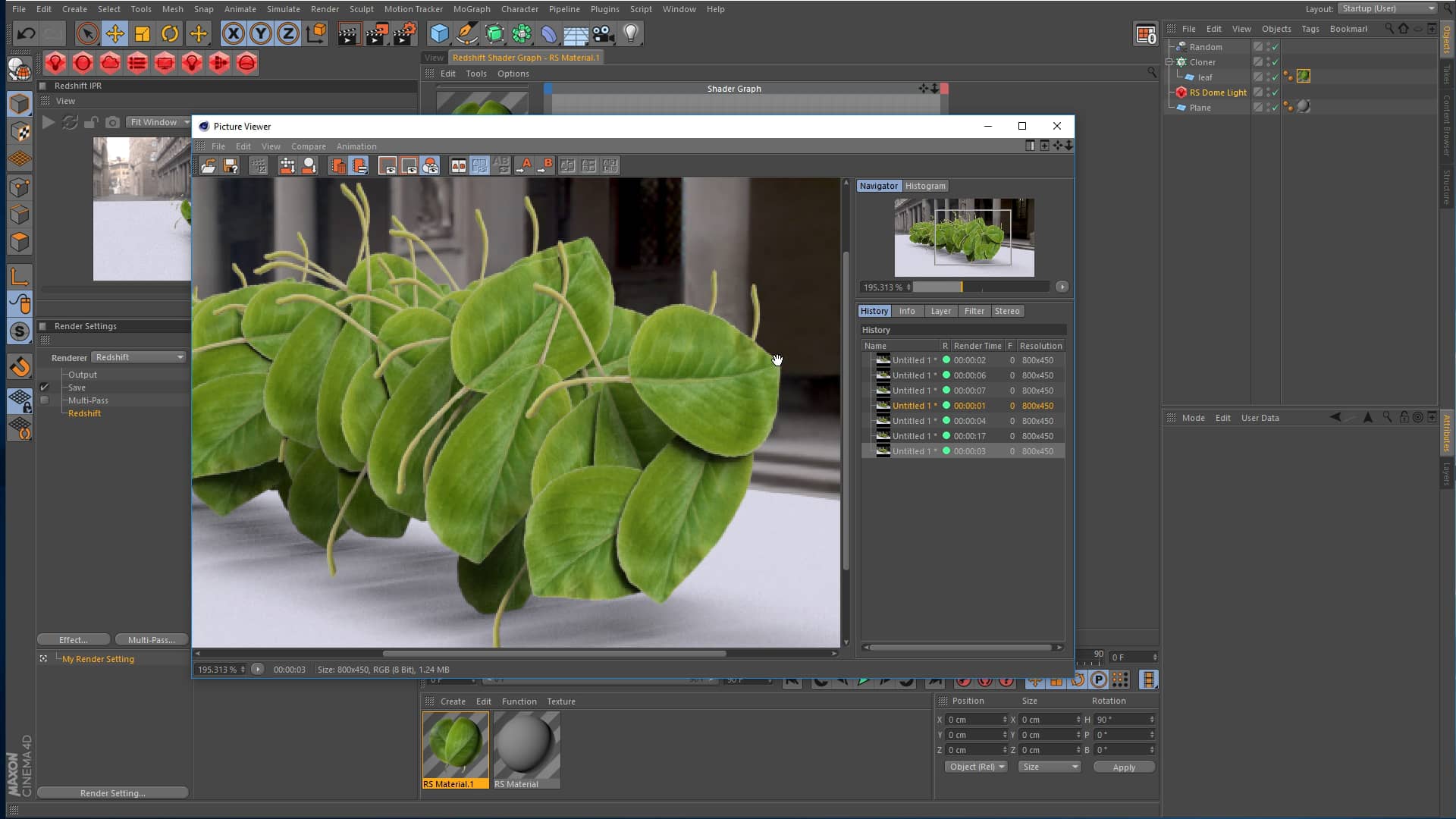Select the Y-axis lock icon in the toolbar
Viewport: 1456px width, 819px height.
click(x=261, y=33)
